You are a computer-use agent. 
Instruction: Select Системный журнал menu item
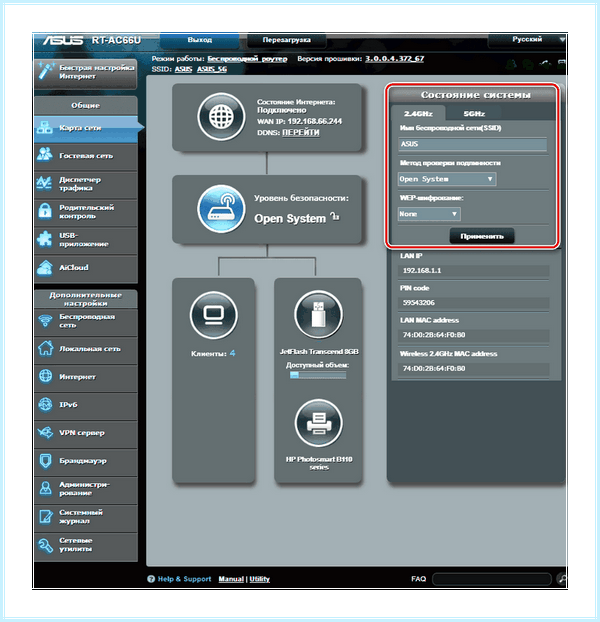tap(86, 517)
